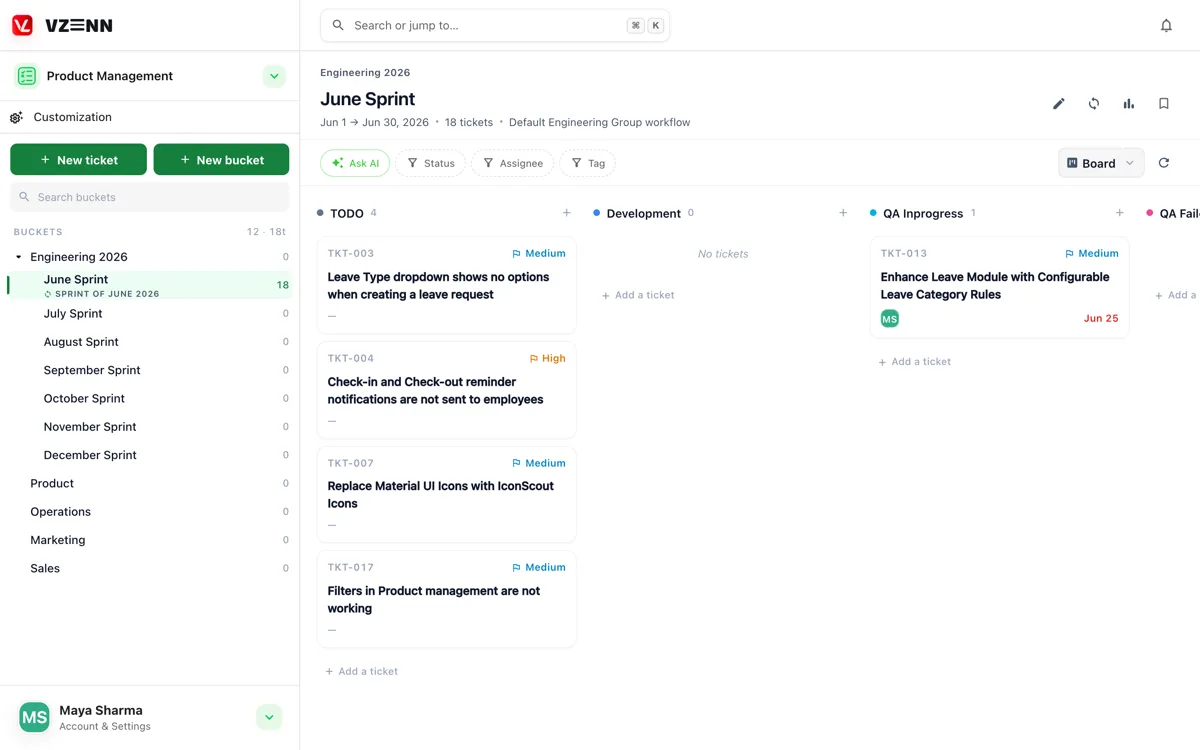Viewport: 1200px width, 750px height.
Task: Focus the Search or jump to field
Action: pos(495,26)
